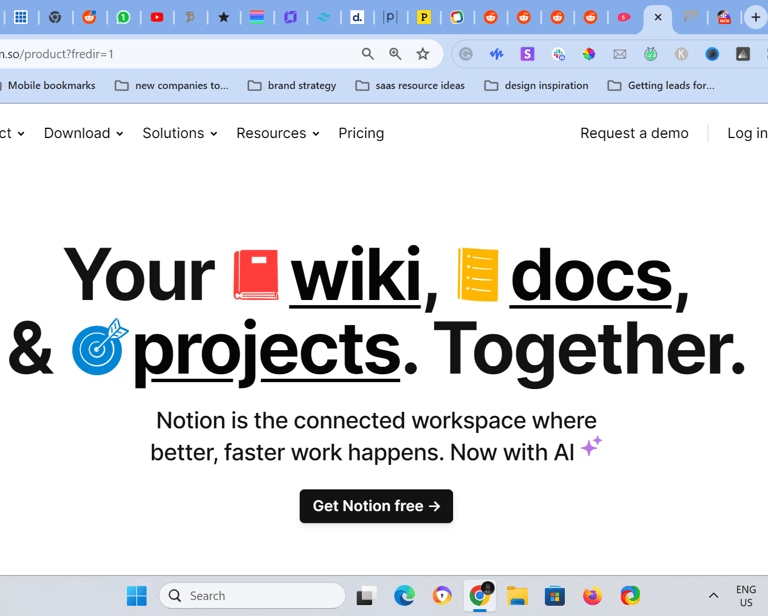Switch to the Tailwind CSS wave tab
Screen dimensions: 768x616
pos(324,17)
